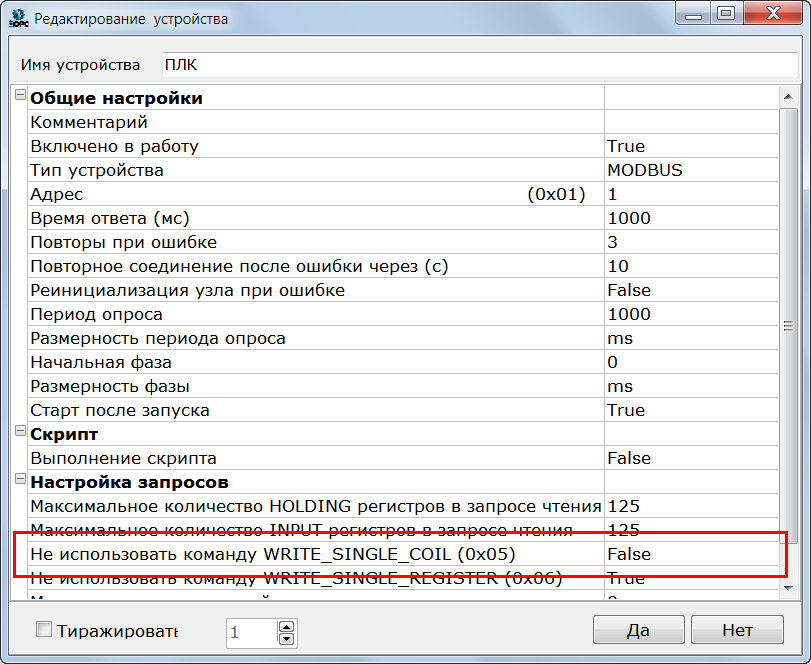This screenshot has width=811, height=664.
Task: Select the Размерность периода опроса value ms
Action: [690, 338]
